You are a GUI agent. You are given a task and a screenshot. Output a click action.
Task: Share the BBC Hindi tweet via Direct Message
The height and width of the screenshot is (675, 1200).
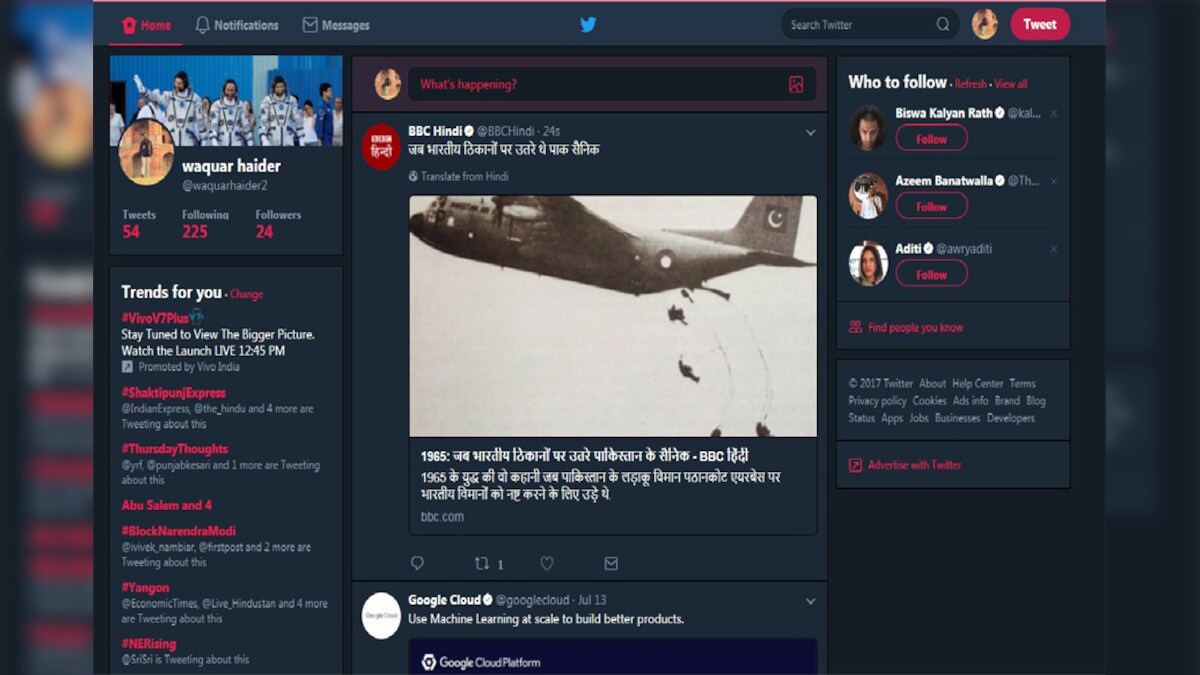pyautogui.click(x=611, y=563)
